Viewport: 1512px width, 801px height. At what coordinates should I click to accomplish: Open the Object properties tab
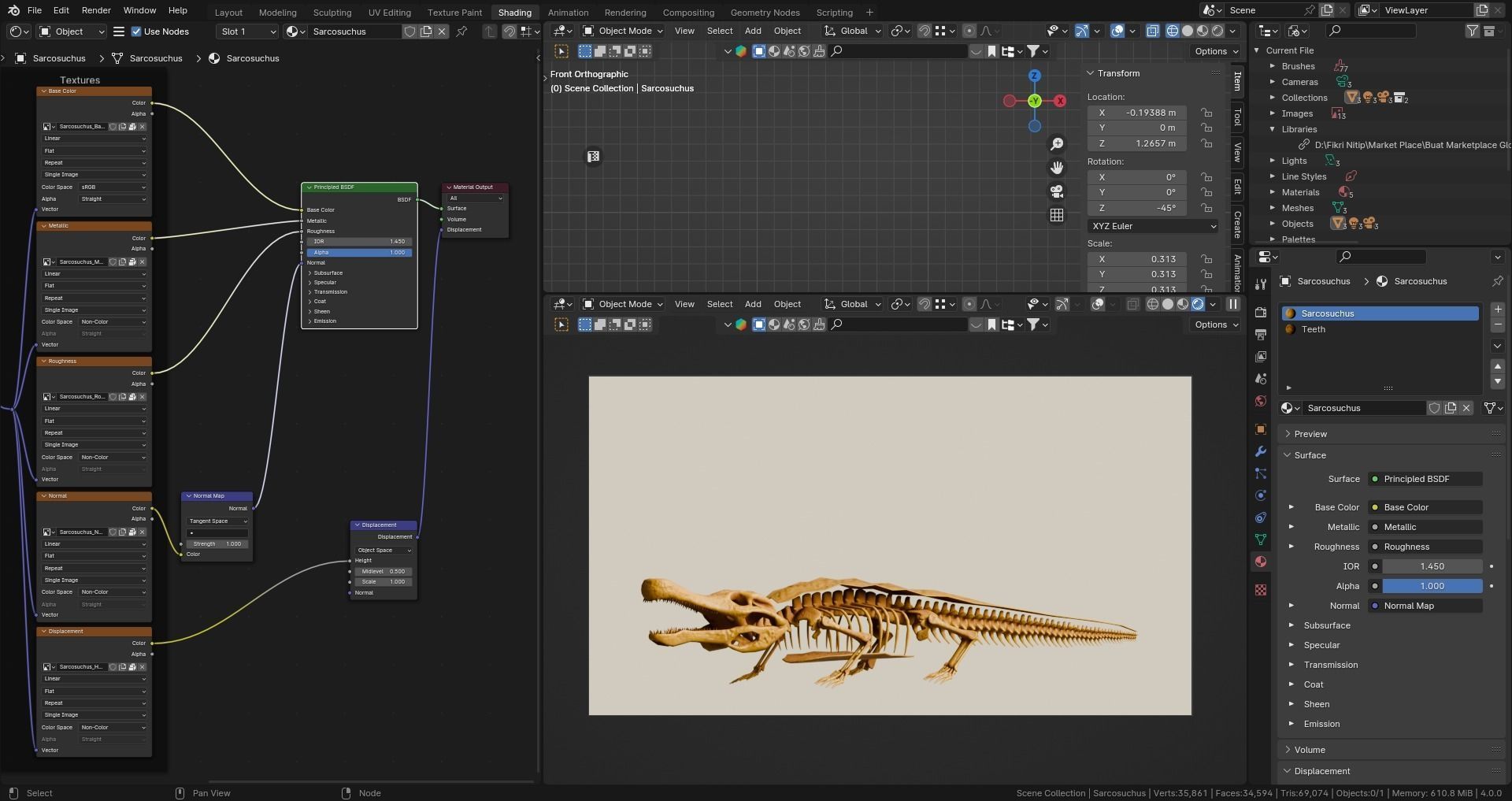pos(1260,429)
